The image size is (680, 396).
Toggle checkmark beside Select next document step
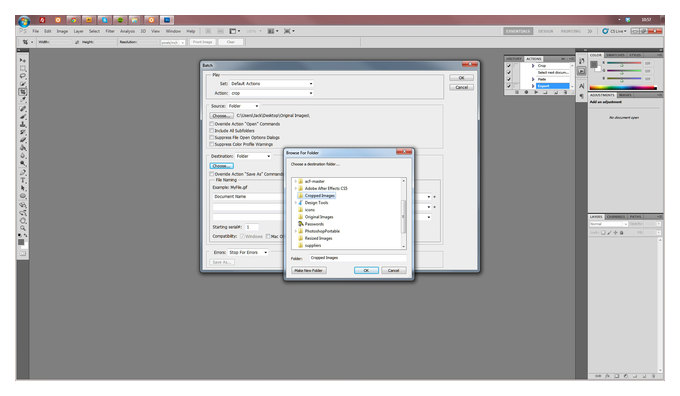509,72
